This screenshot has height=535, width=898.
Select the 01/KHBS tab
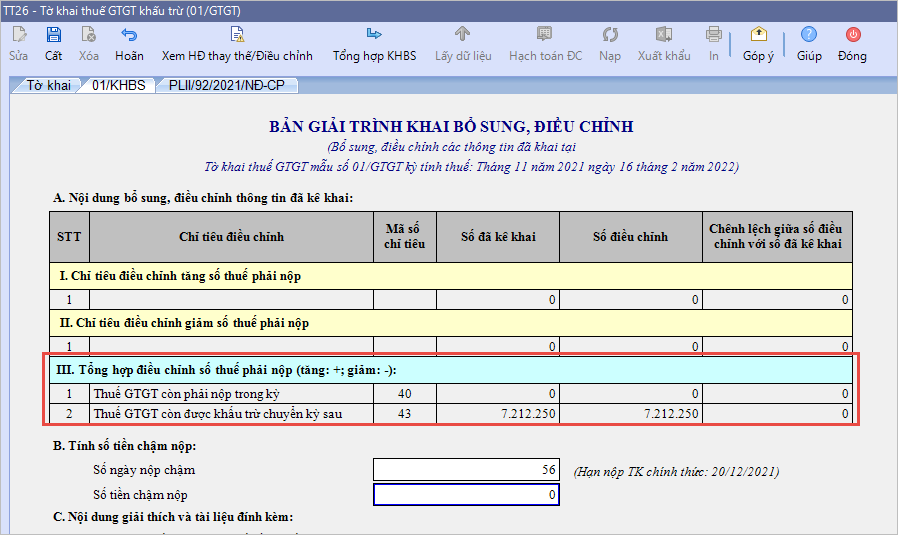point(118,86)
